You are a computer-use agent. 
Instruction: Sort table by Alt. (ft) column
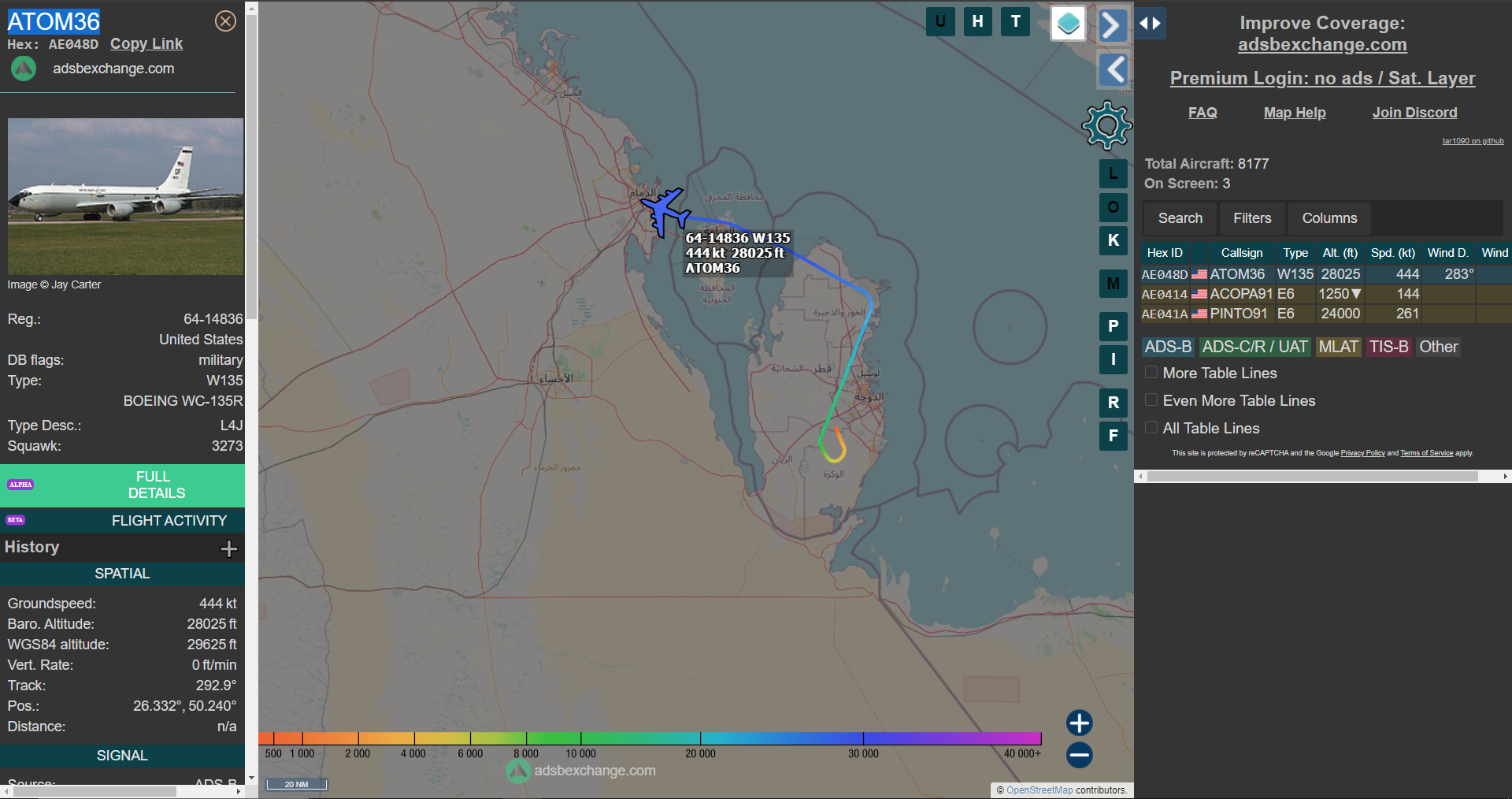pos(1340,253)
